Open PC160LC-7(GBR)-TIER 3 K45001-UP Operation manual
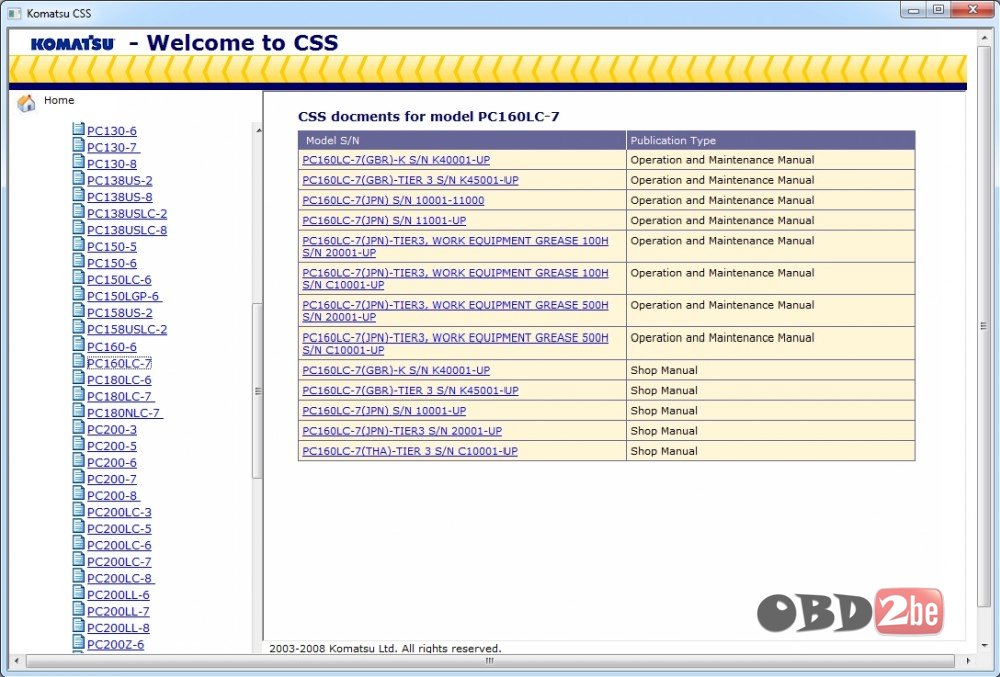 click(x=410, y=180)
